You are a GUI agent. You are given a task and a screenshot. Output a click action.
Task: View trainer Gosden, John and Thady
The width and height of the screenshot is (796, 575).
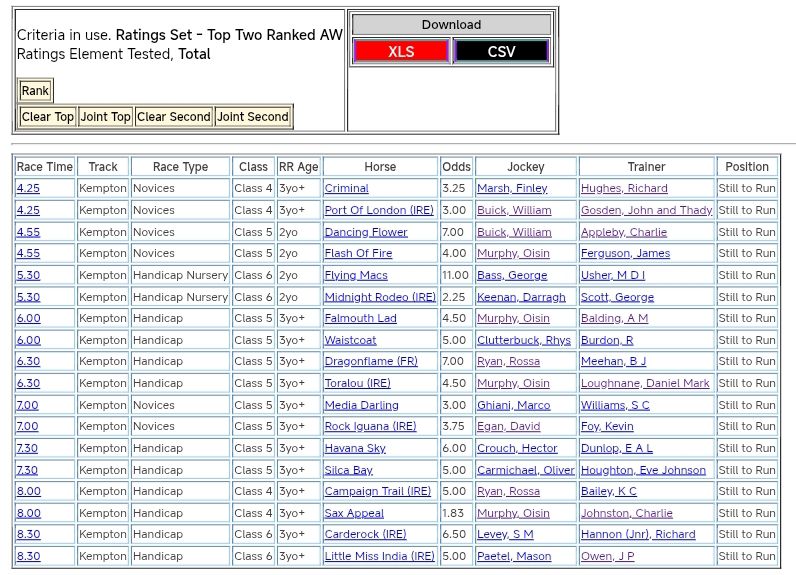[x=646, y=210]
